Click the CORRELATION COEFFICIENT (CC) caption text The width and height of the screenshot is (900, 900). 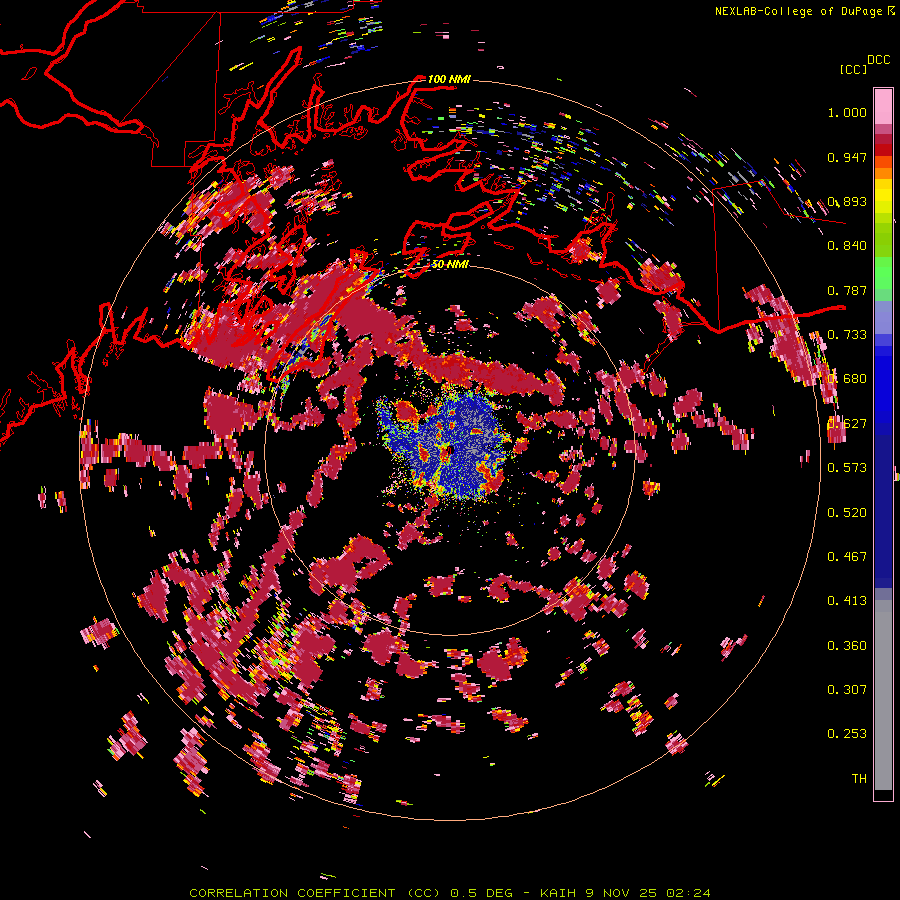(315, 893)
